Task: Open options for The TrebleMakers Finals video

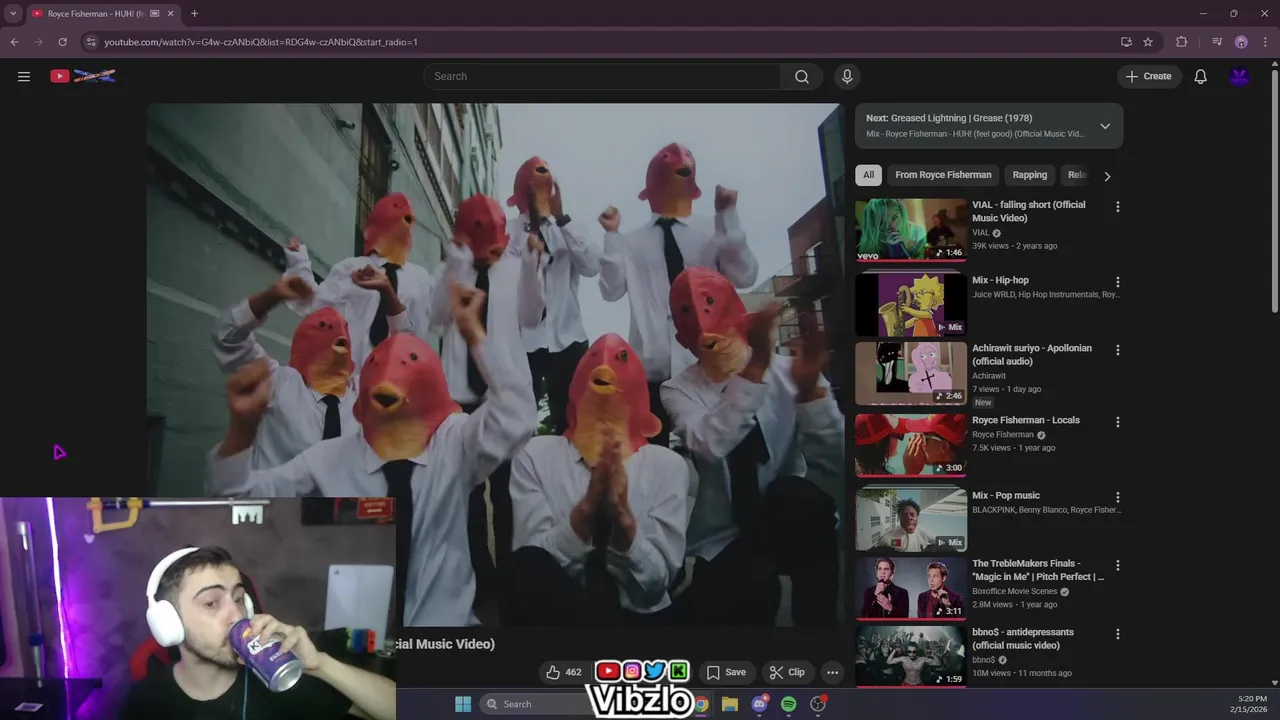Action: 1117,565
